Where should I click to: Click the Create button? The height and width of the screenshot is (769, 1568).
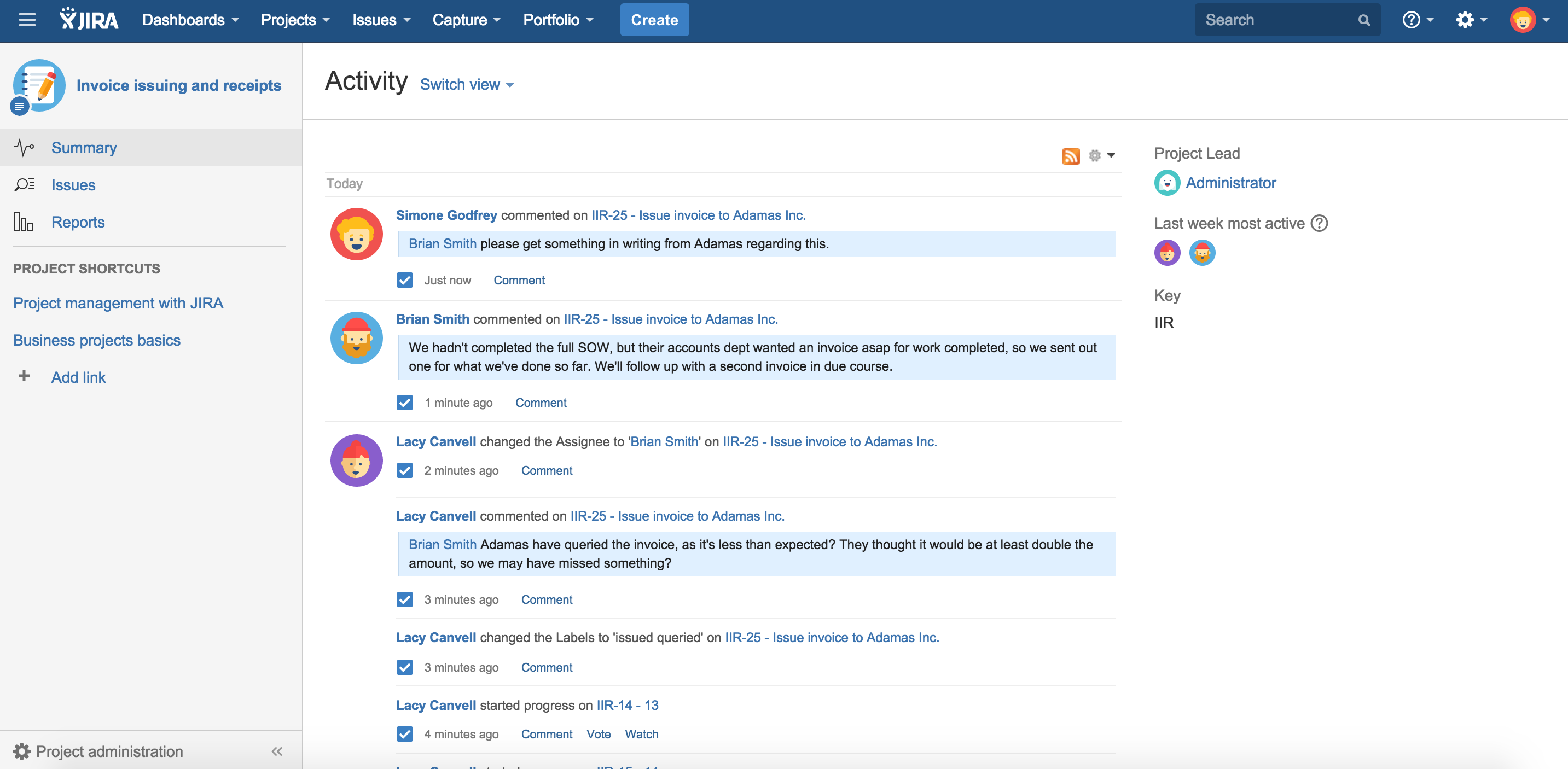click(654, 20)
